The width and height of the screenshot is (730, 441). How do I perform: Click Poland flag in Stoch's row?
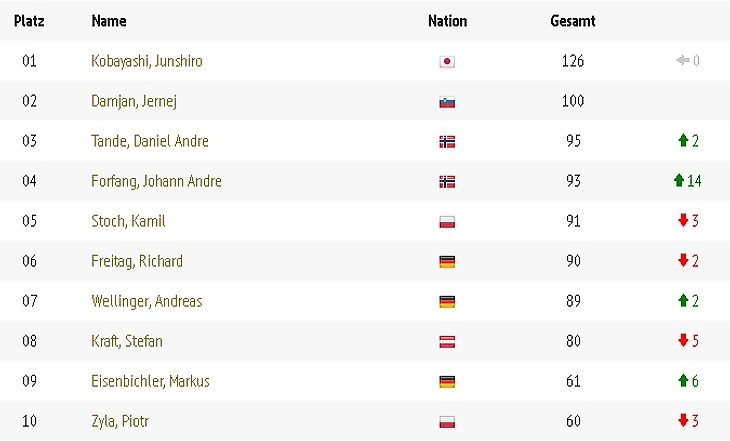[447, 222]
